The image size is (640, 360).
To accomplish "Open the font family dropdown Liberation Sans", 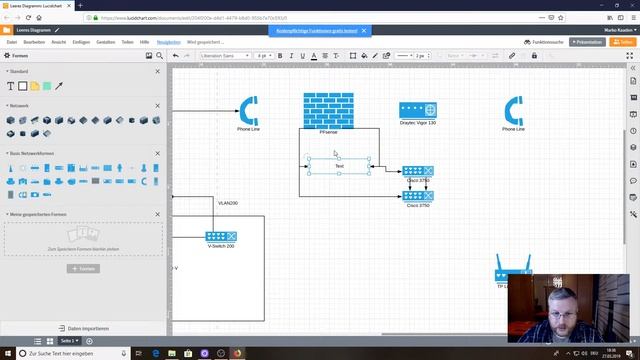I will coord(225,56).
